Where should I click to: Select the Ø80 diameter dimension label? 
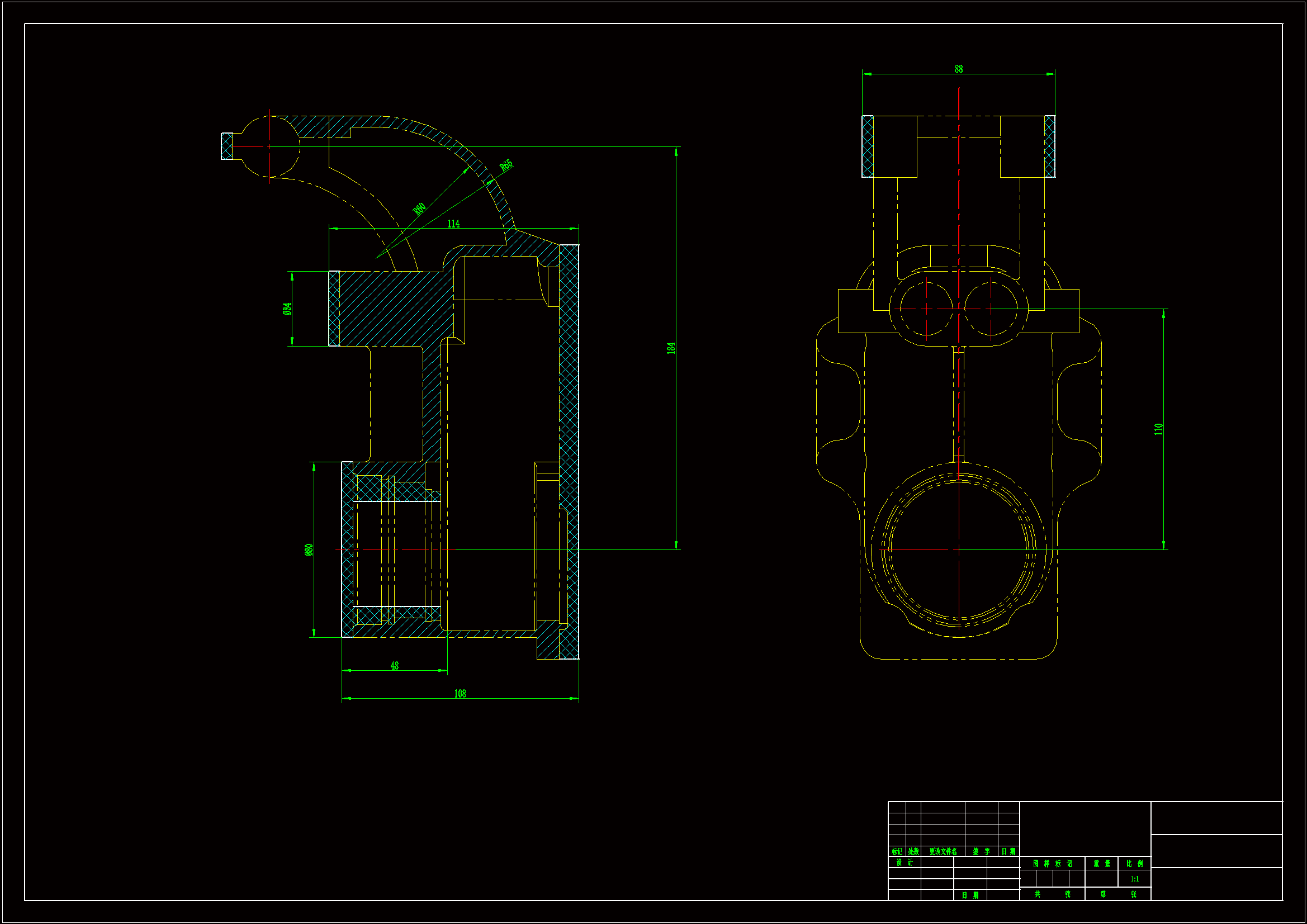coord(309,549)
